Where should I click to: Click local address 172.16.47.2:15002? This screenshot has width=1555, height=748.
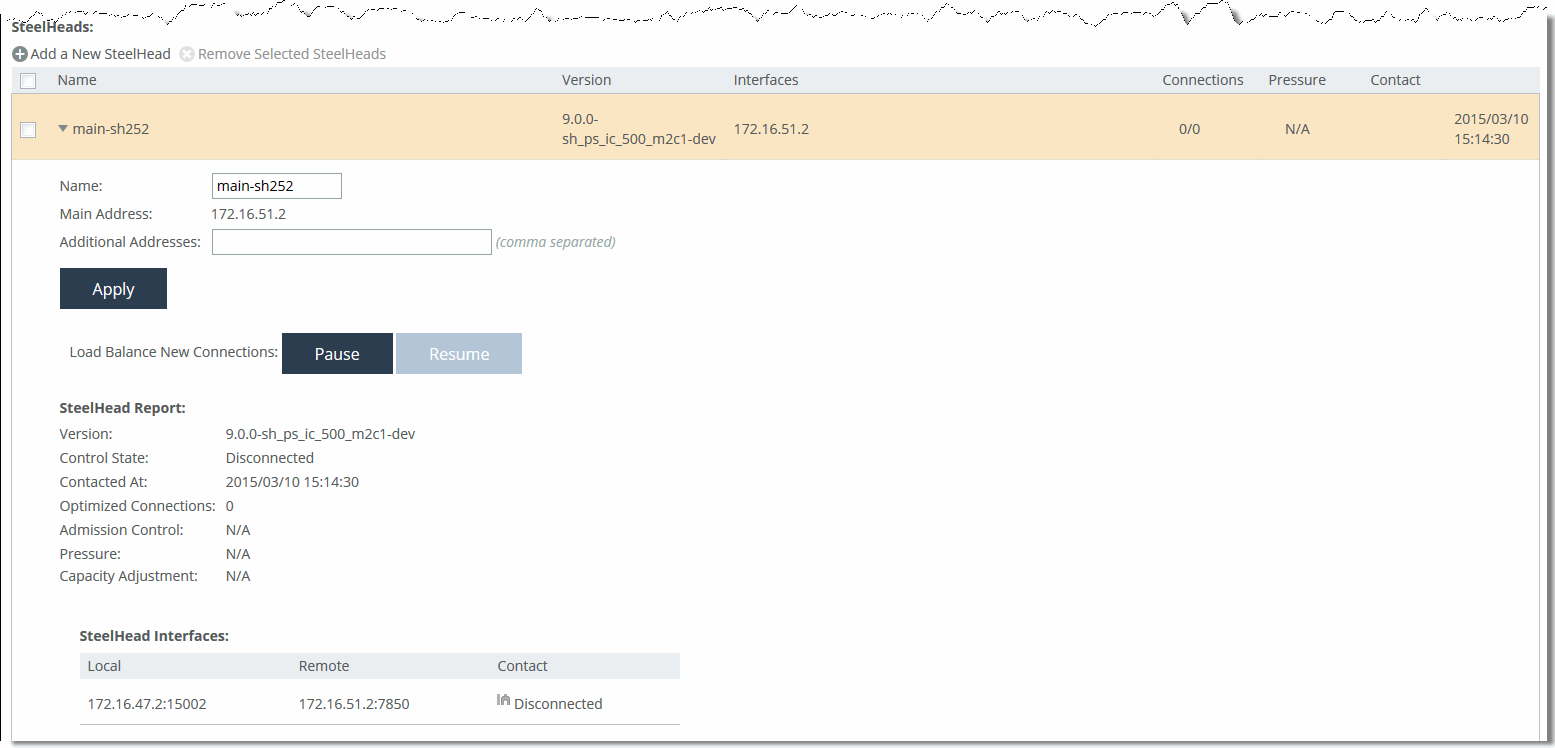147,704
